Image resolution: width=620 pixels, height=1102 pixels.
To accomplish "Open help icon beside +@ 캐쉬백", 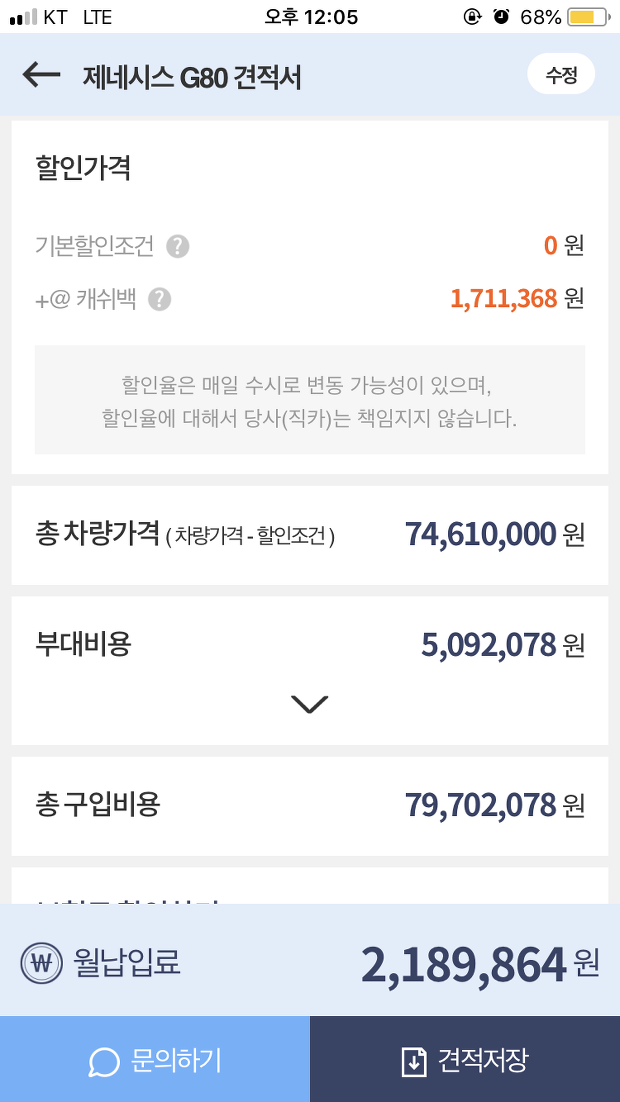I will coord(160,299).
